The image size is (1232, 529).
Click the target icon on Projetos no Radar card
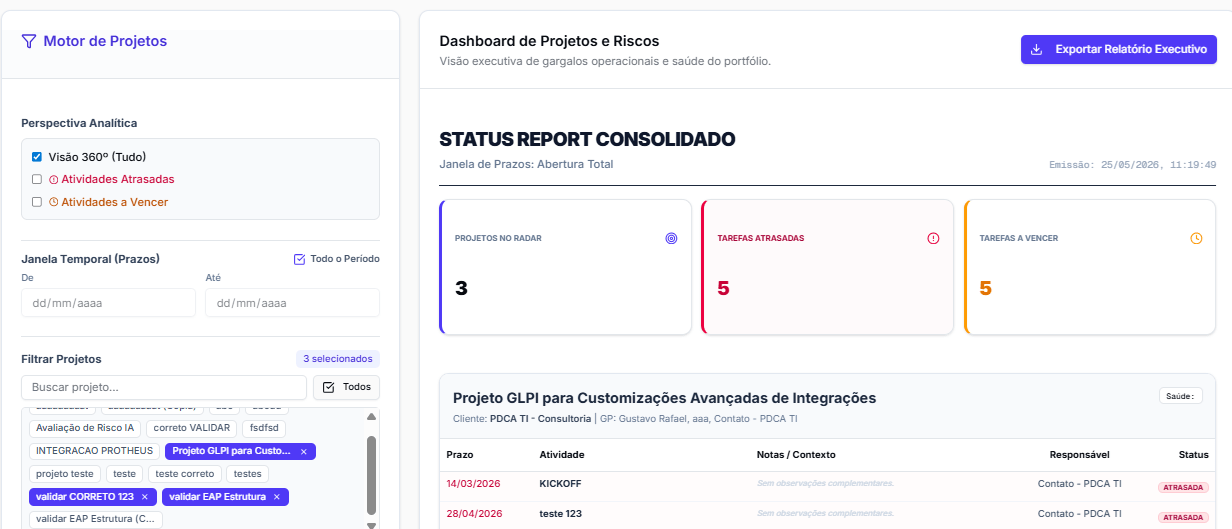click(x=671, y=238)
